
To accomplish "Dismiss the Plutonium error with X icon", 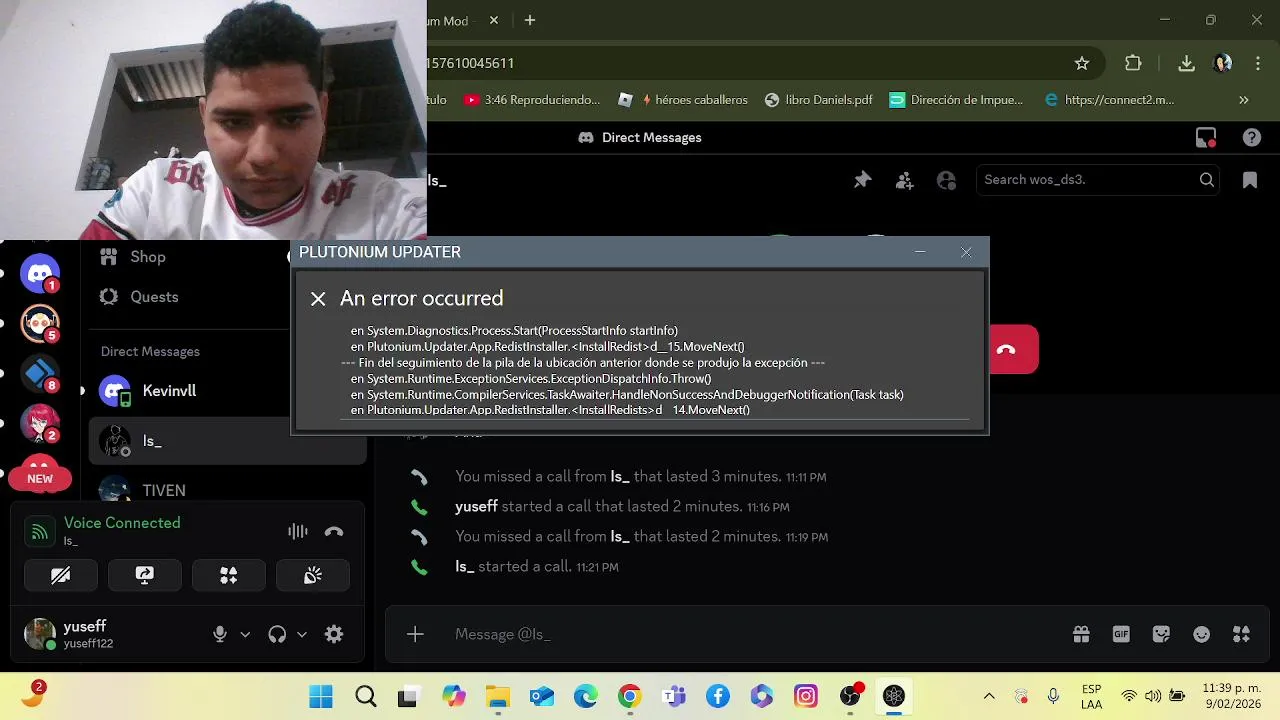I will (318, 299).
